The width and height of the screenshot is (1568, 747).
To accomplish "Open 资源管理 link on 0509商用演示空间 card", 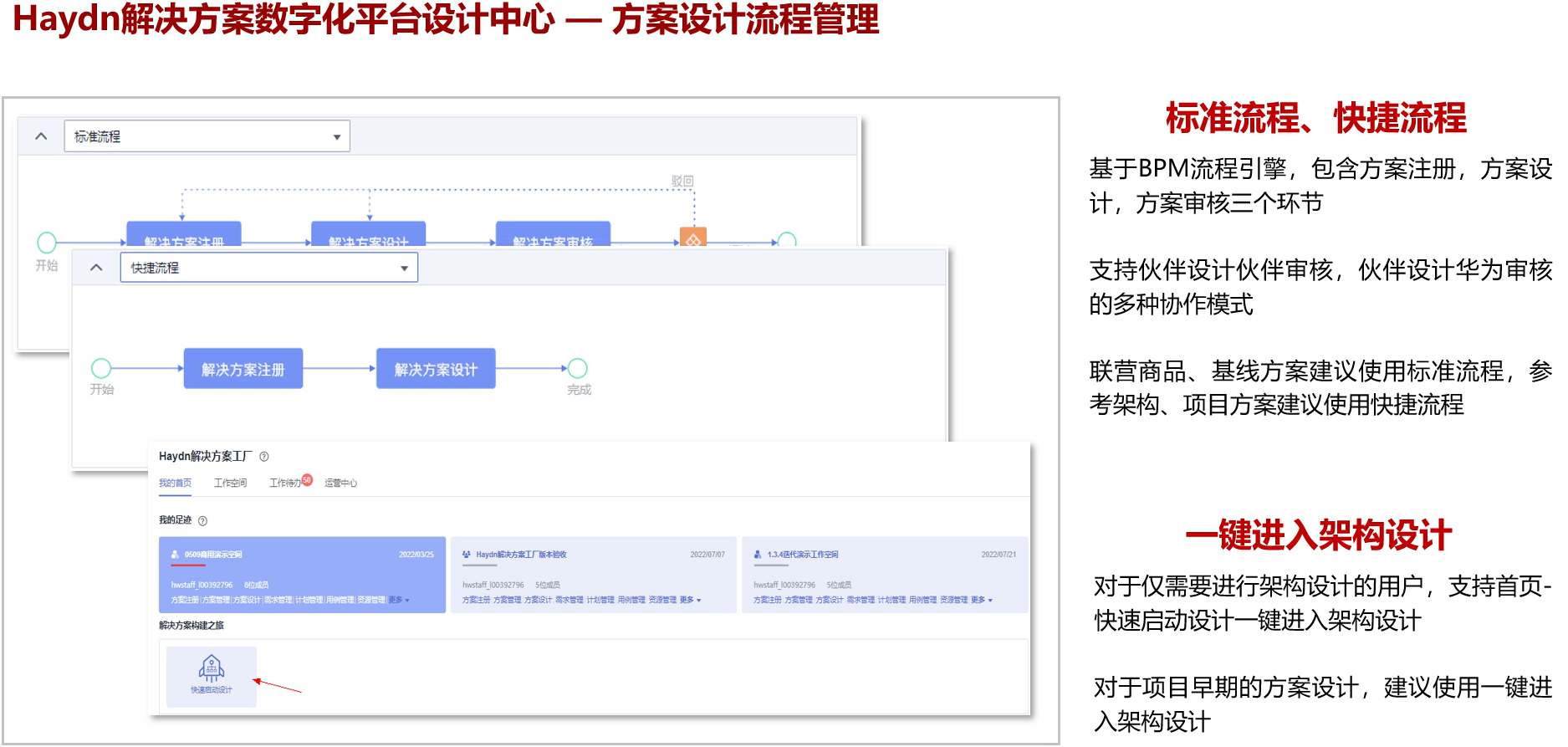I will tap(371, 600).
